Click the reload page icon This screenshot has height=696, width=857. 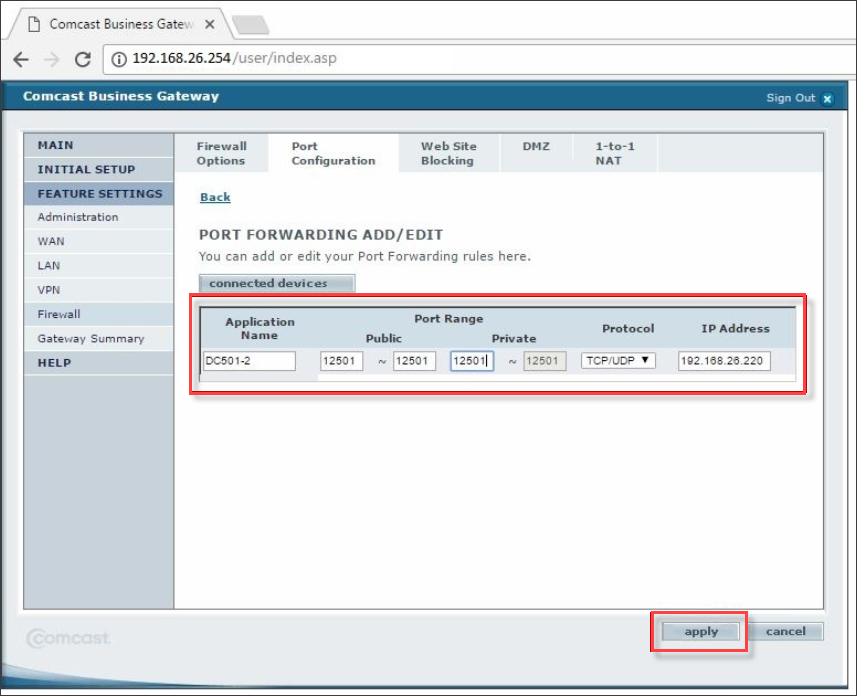coord(83,58)
